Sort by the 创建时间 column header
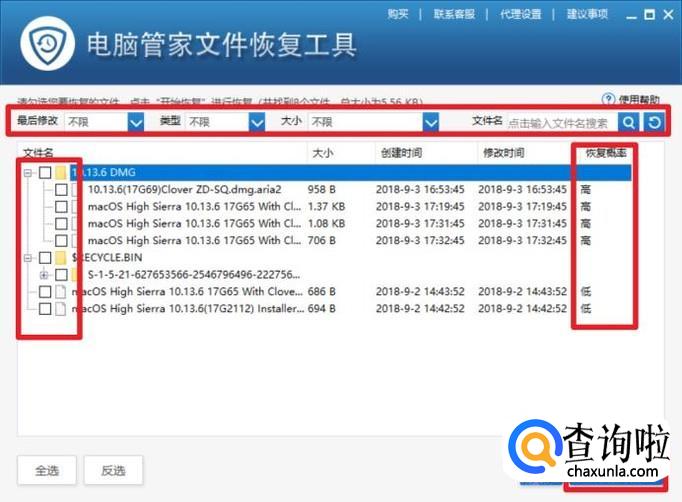The height and width of the screenshot is (502, 682). click(401, 153)
